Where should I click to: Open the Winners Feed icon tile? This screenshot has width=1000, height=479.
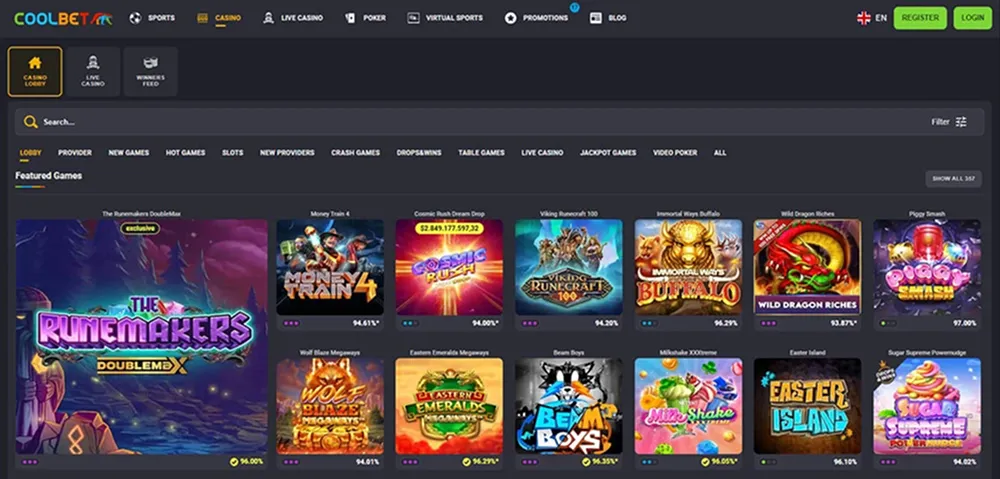pyautogui.click(x=151, y=63)
